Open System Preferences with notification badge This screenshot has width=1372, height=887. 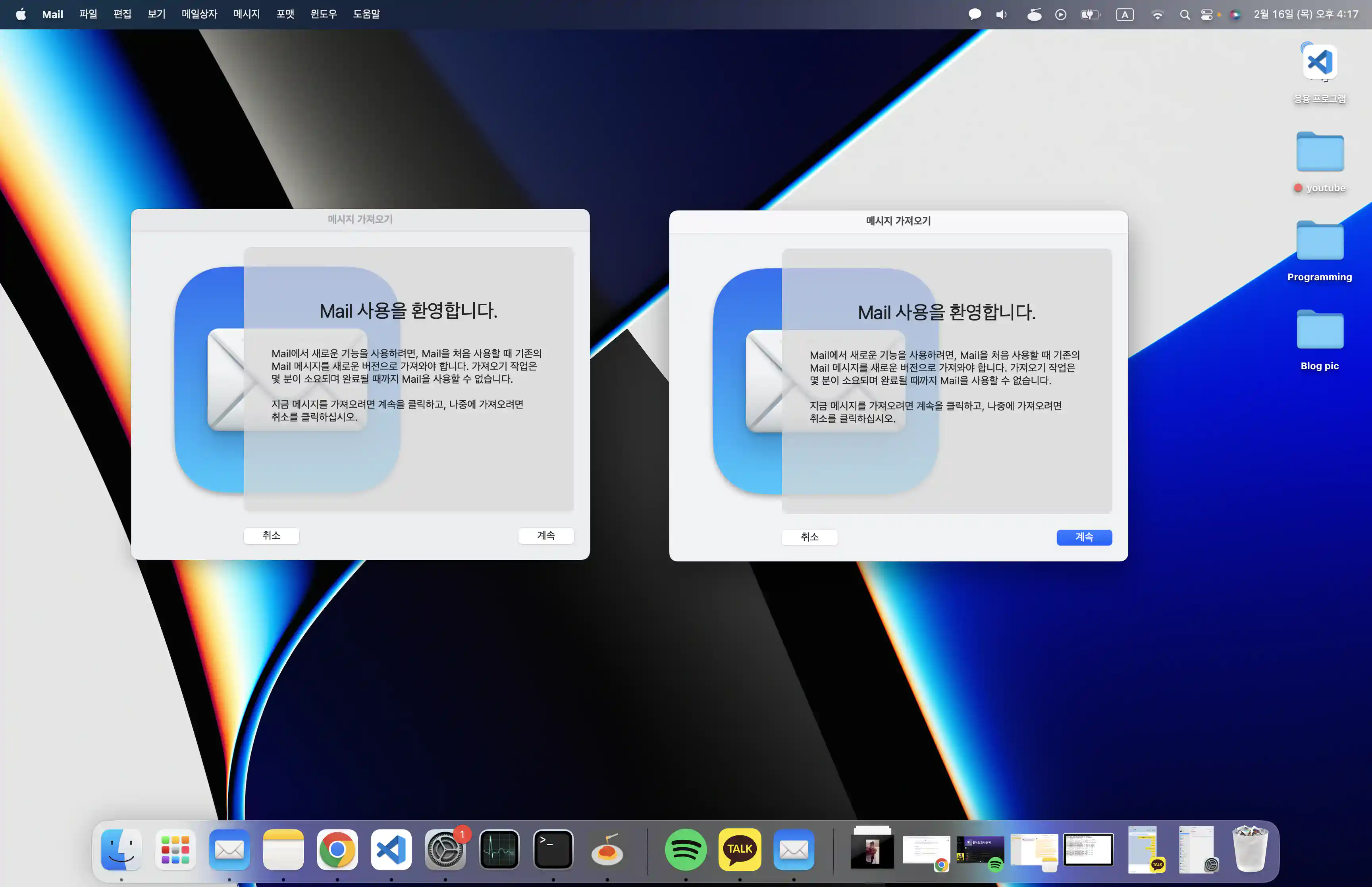click(x=445, y=850)
